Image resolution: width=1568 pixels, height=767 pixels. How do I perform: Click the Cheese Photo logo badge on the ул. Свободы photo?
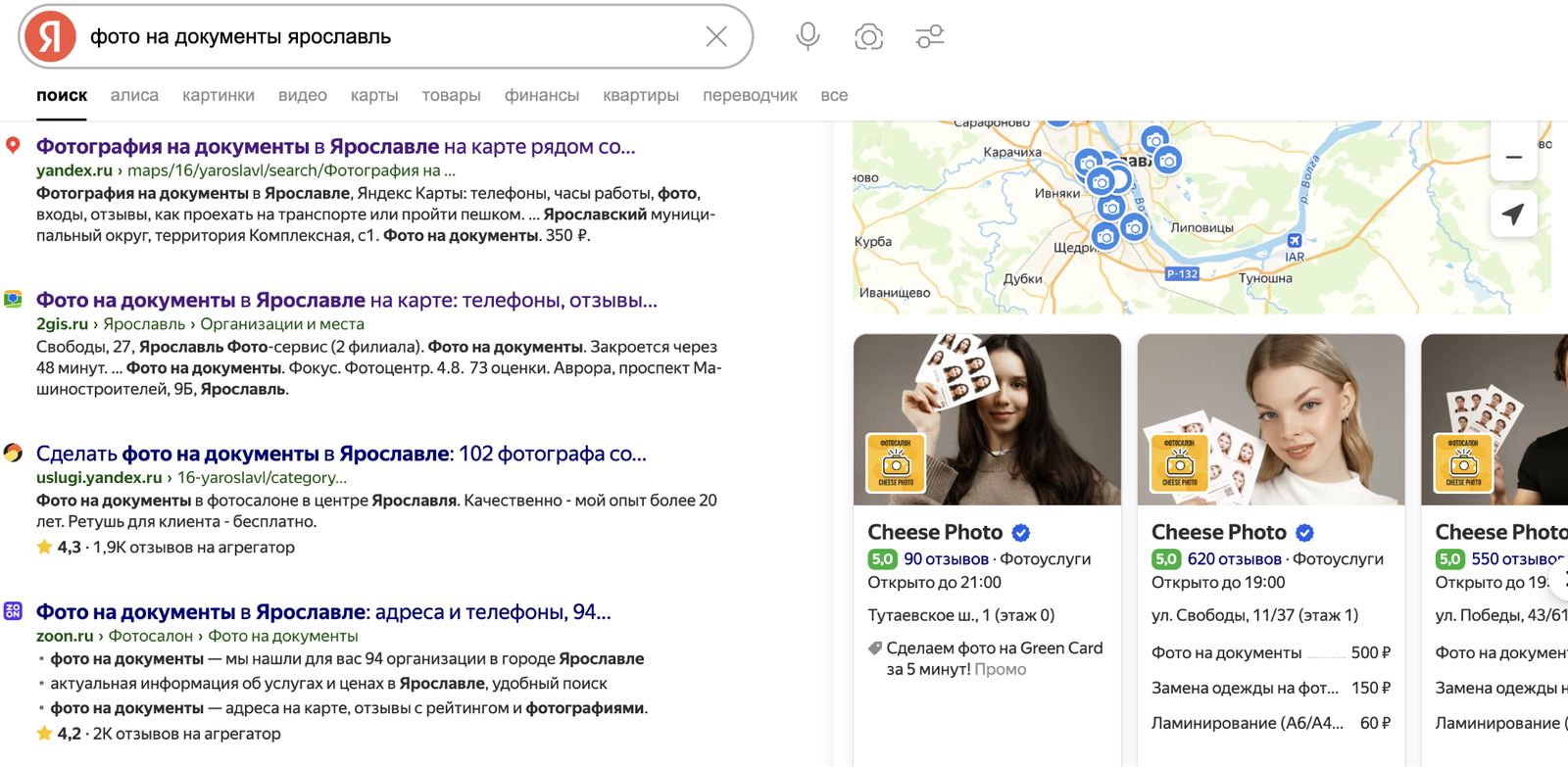tap(1180, 462)
